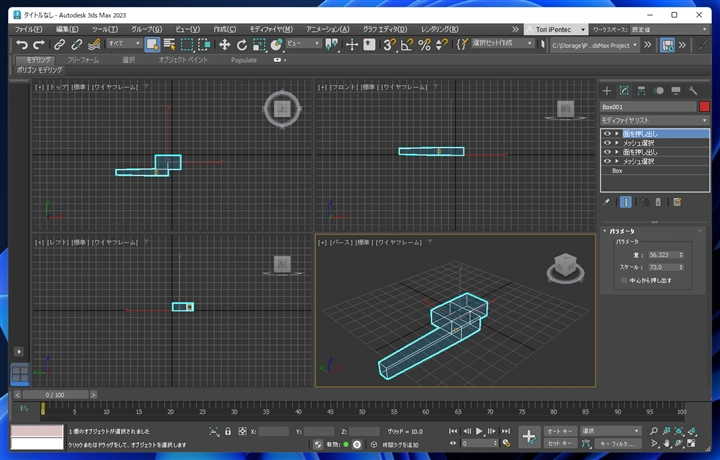720x460 pixels.
Task: Open the 選択セット作成 dropdown
Action: pos(502,43)
